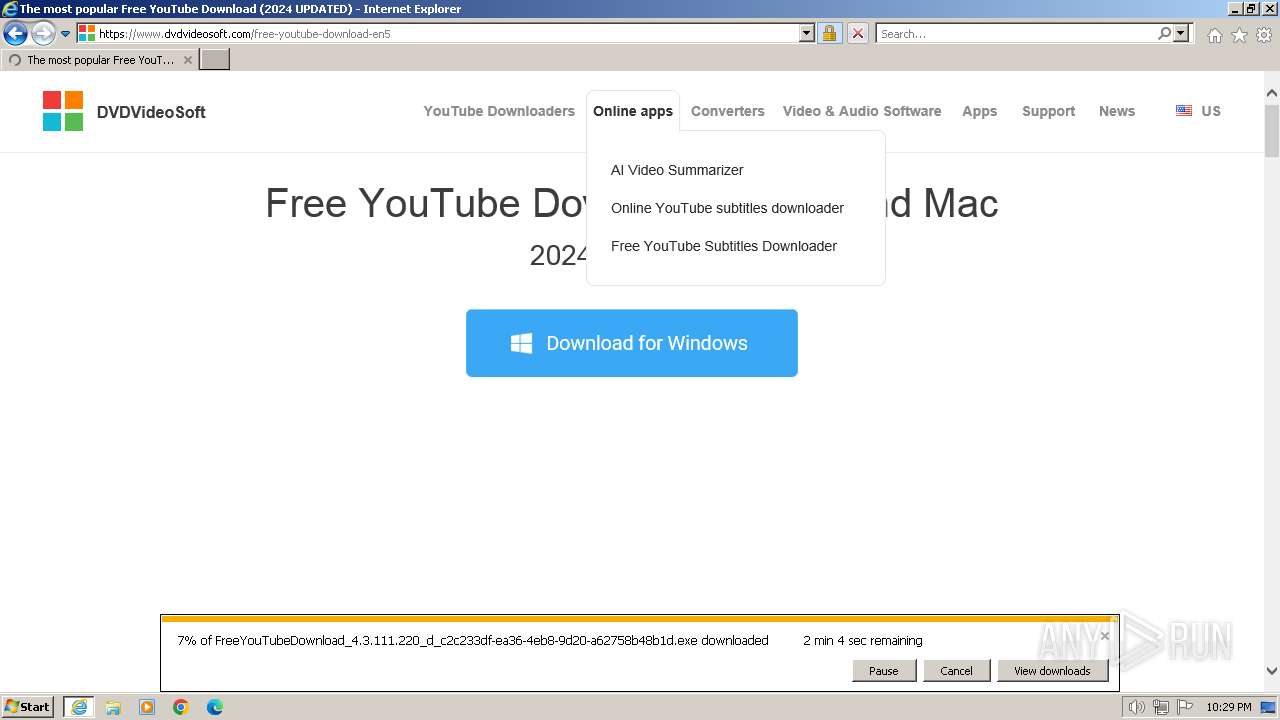Open File Explorer from taskbar
The image size is (1280, 720).
[113, 707]
